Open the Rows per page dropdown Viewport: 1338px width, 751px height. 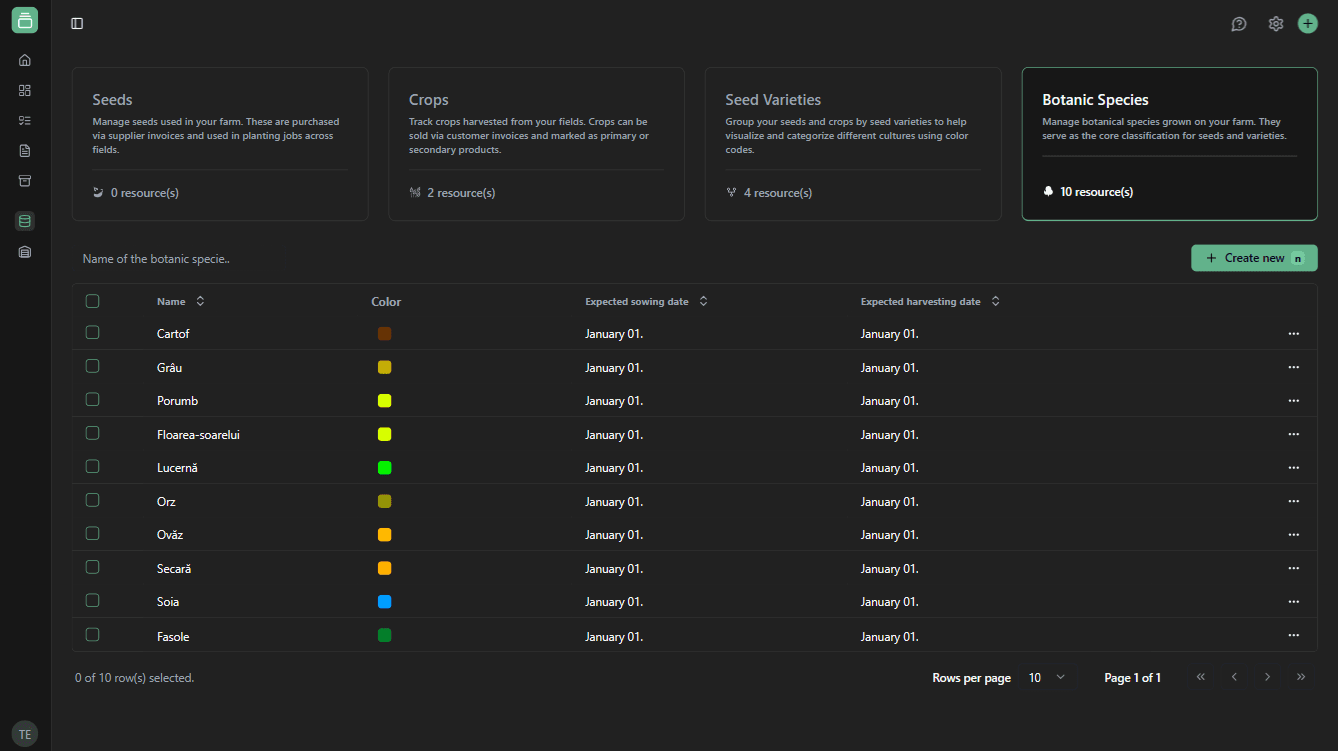[1046, 678]
